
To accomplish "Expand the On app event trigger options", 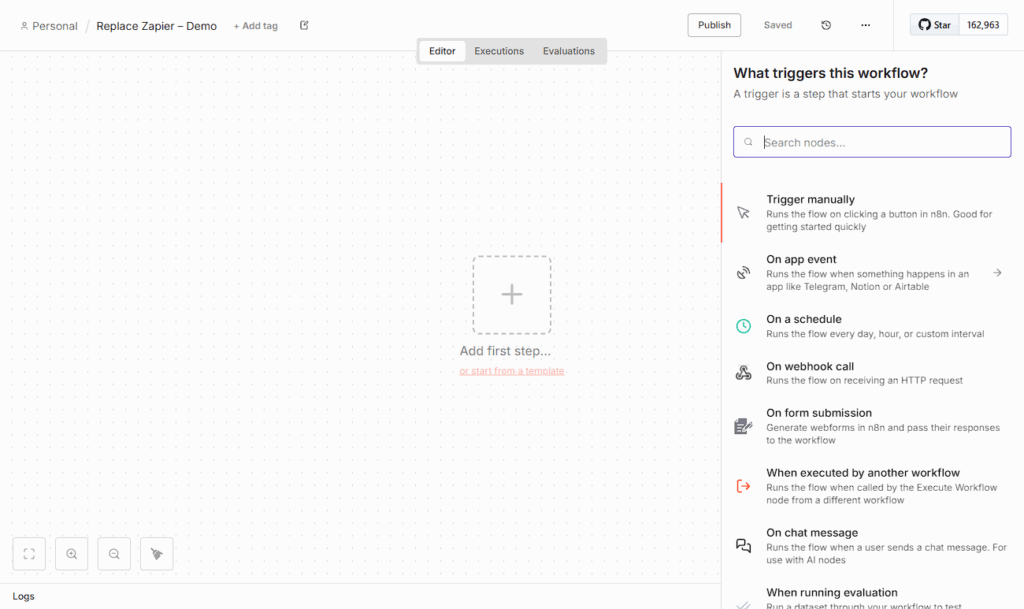I will point(997,271).
